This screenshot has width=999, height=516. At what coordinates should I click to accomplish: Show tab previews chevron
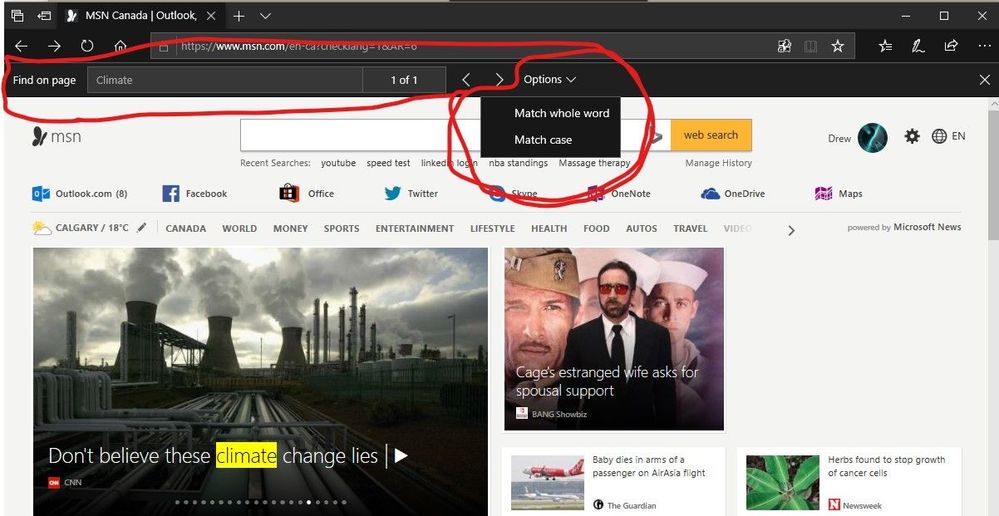(x=266, y=16)
